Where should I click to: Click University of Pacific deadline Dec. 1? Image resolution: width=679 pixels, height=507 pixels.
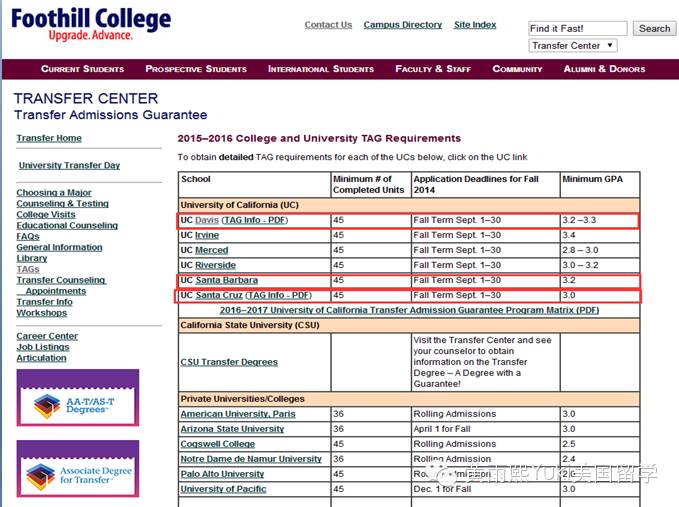click(x=442, y=489)
